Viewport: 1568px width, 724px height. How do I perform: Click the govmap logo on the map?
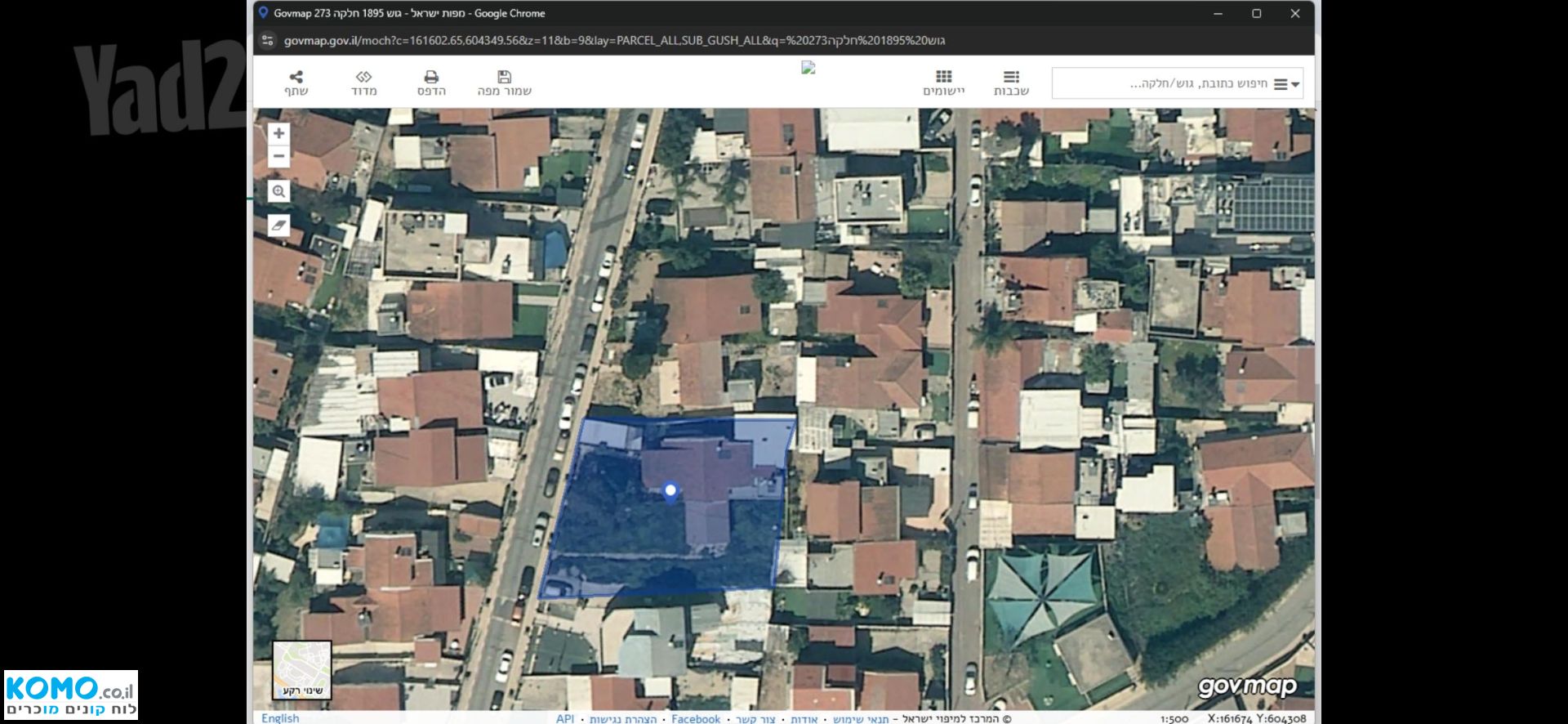tap(1247, 686)
